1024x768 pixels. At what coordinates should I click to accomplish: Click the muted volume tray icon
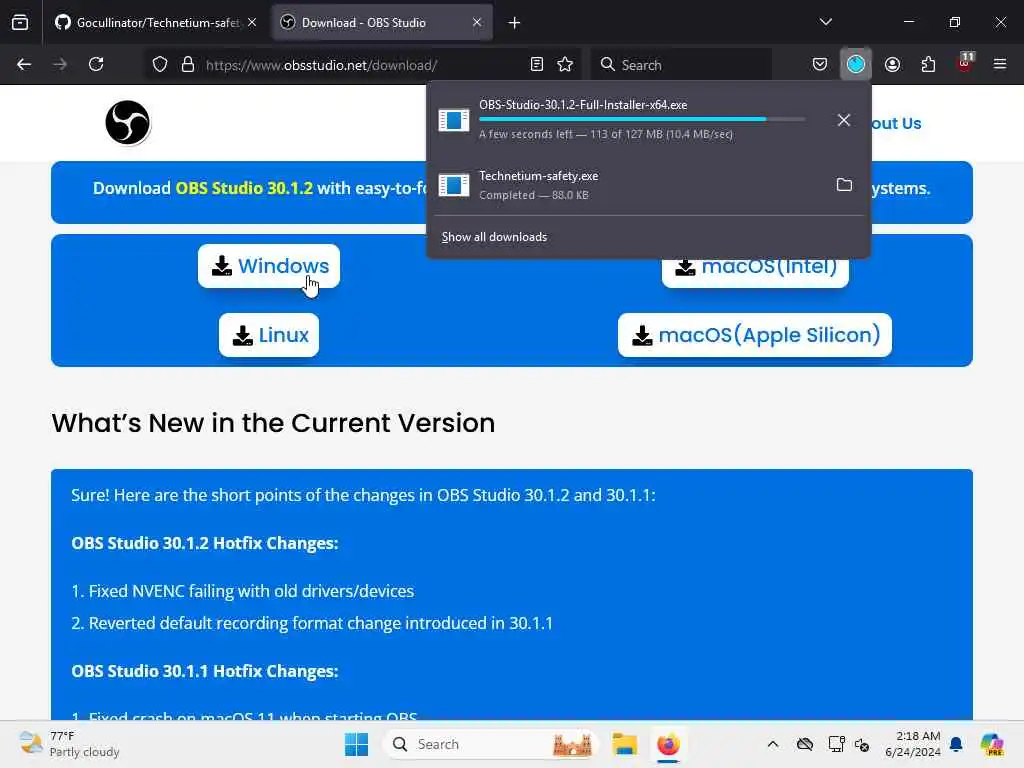pos(862,744)
